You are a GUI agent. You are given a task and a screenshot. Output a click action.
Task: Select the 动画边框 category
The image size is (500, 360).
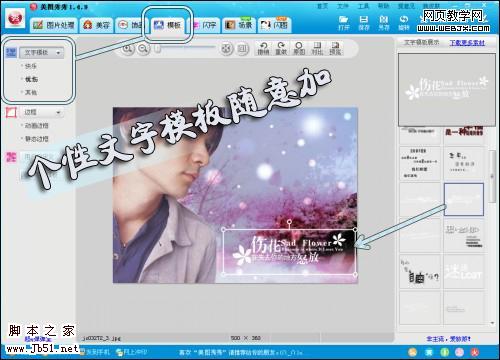point(36,126)
